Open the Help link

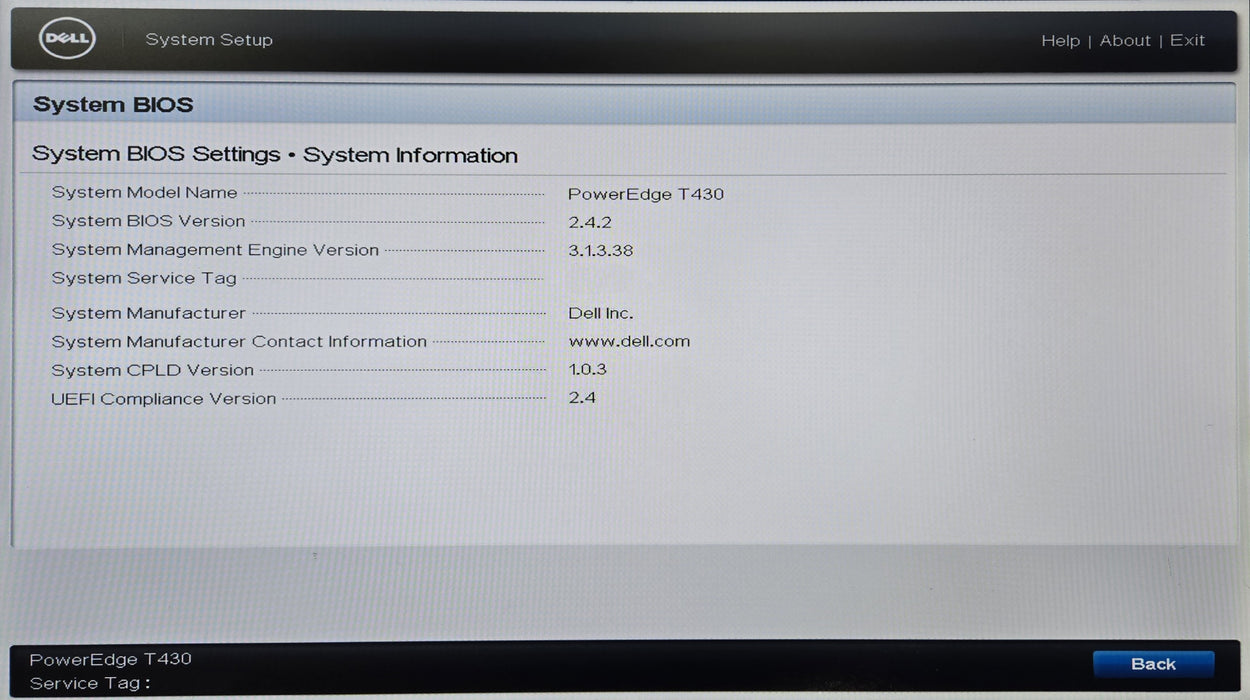[1060, 41]
